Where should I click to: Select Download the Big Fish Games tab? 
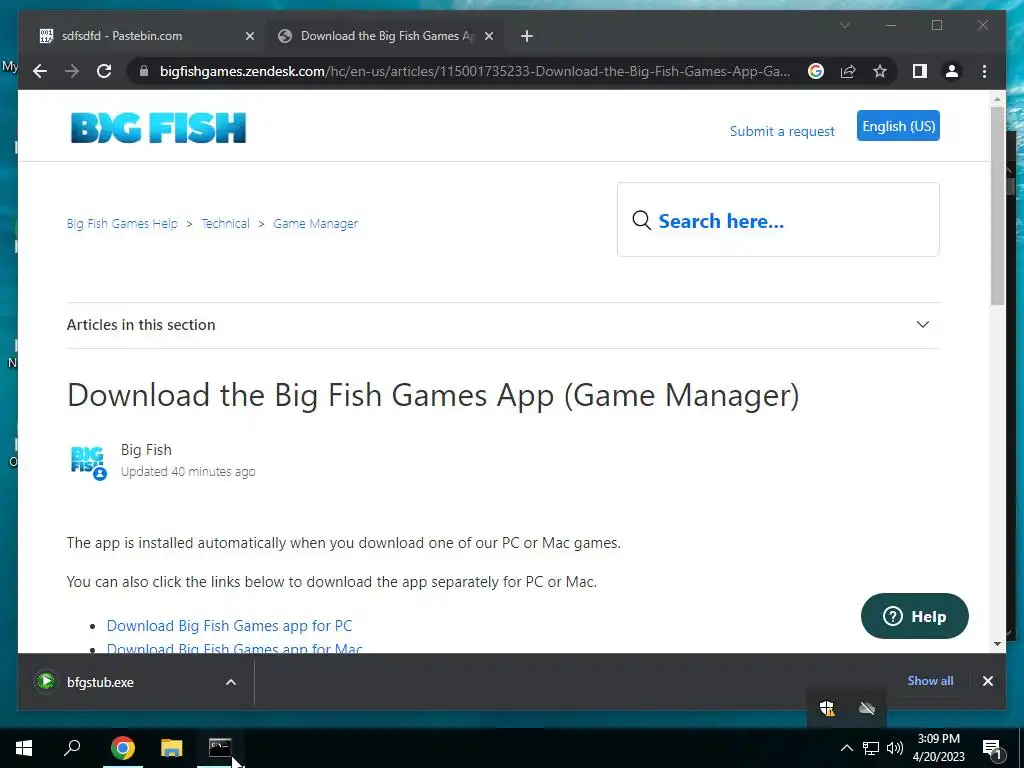coord(384,36)
